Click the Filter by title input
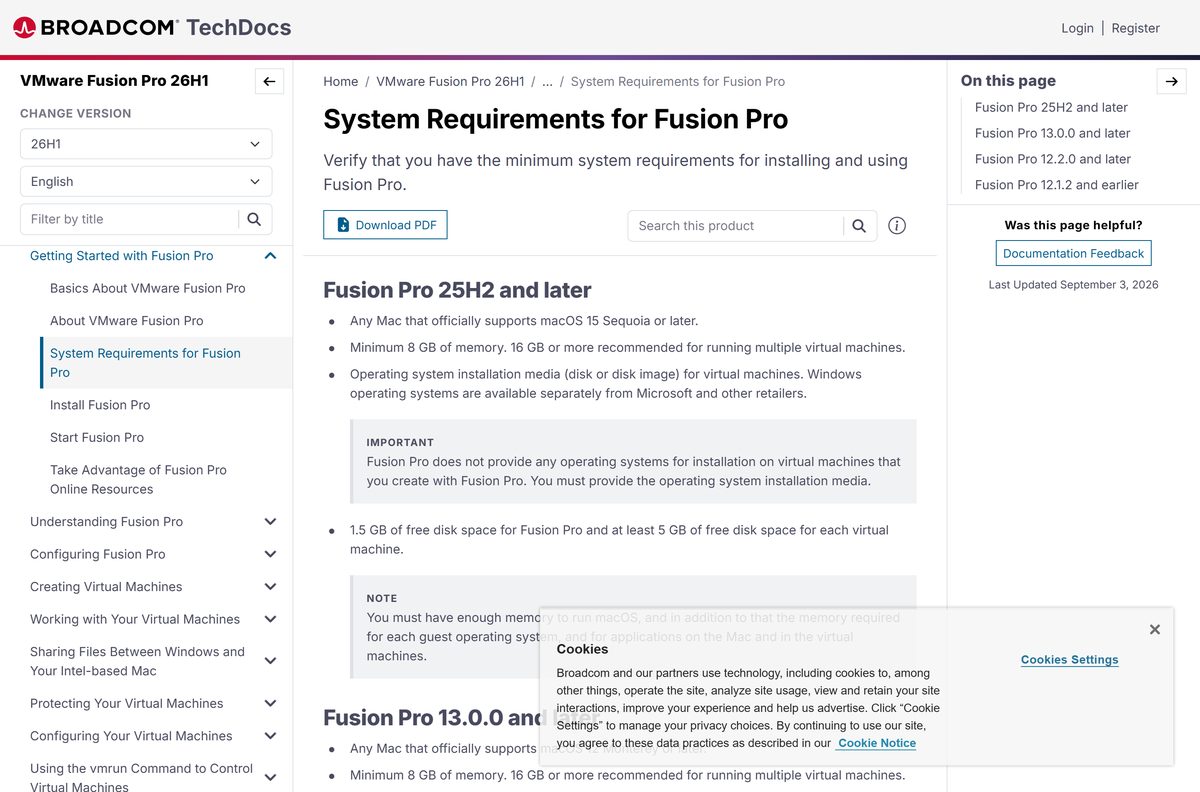Image resolution: width=1200 pixels, height=792 pixels. [x=130, y=219]
